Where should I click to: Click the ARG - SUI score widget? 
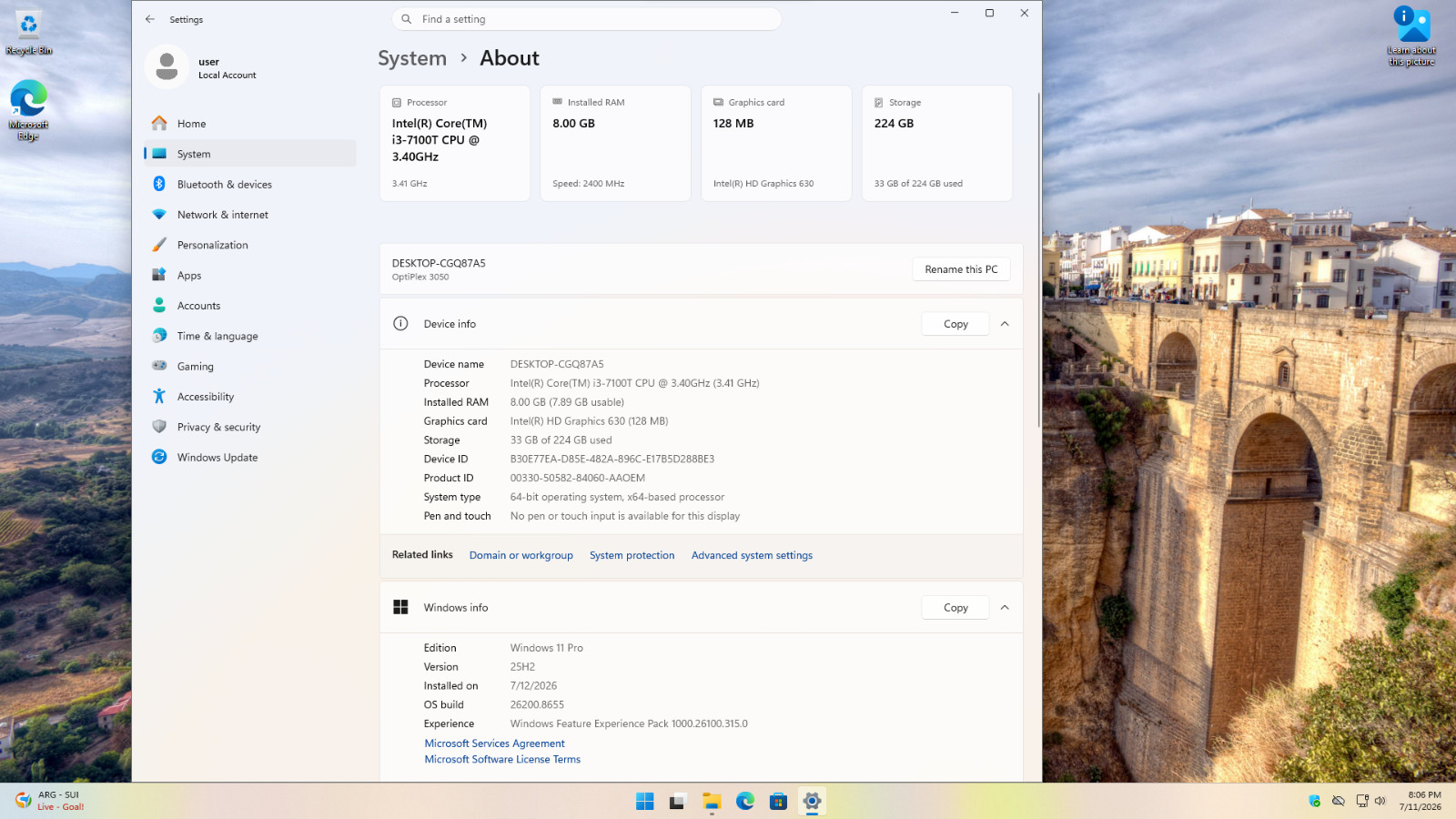(51, 801)
